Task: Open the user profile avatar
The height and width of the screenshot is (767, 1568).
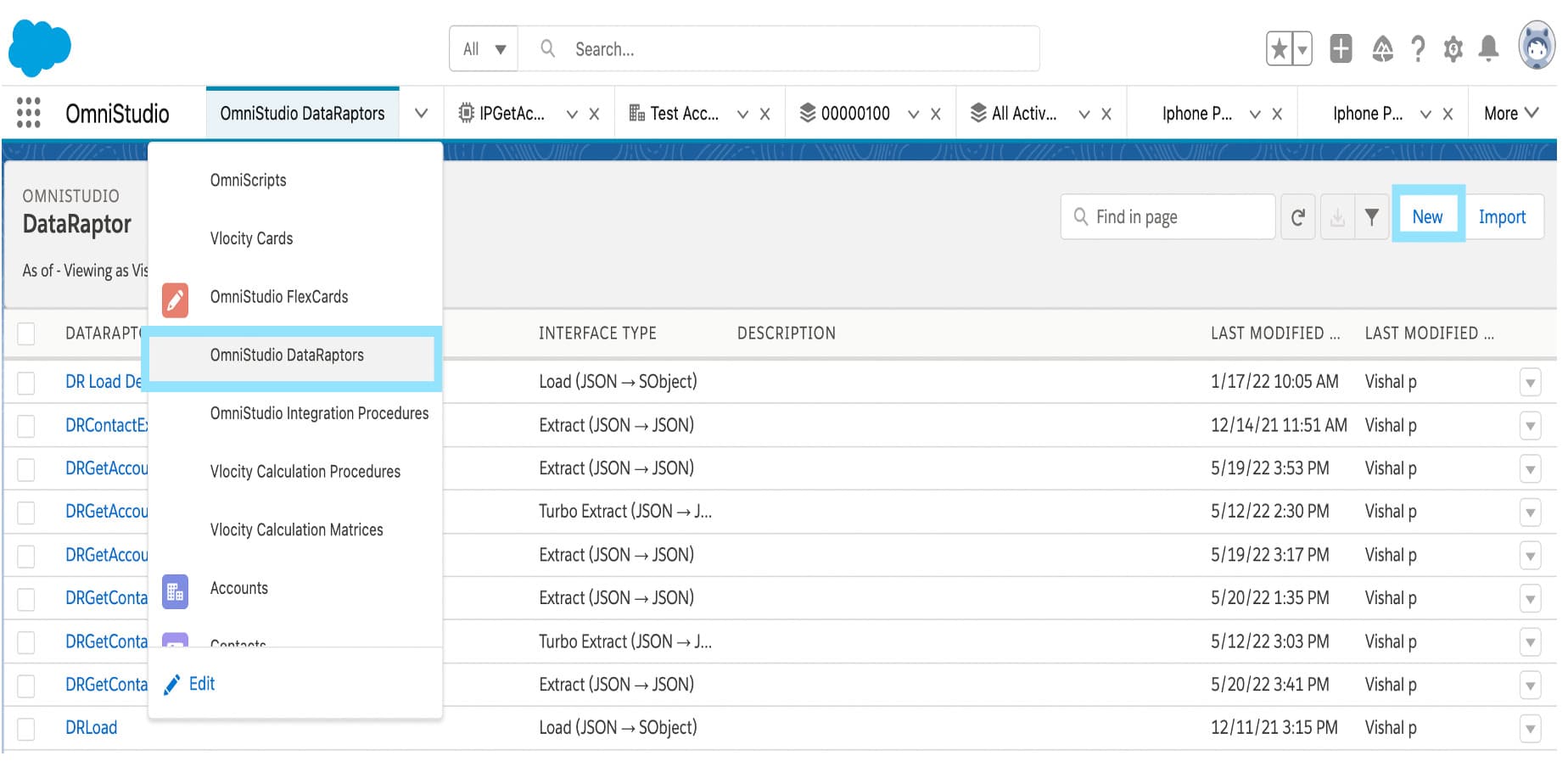Action: point(1537,47)
